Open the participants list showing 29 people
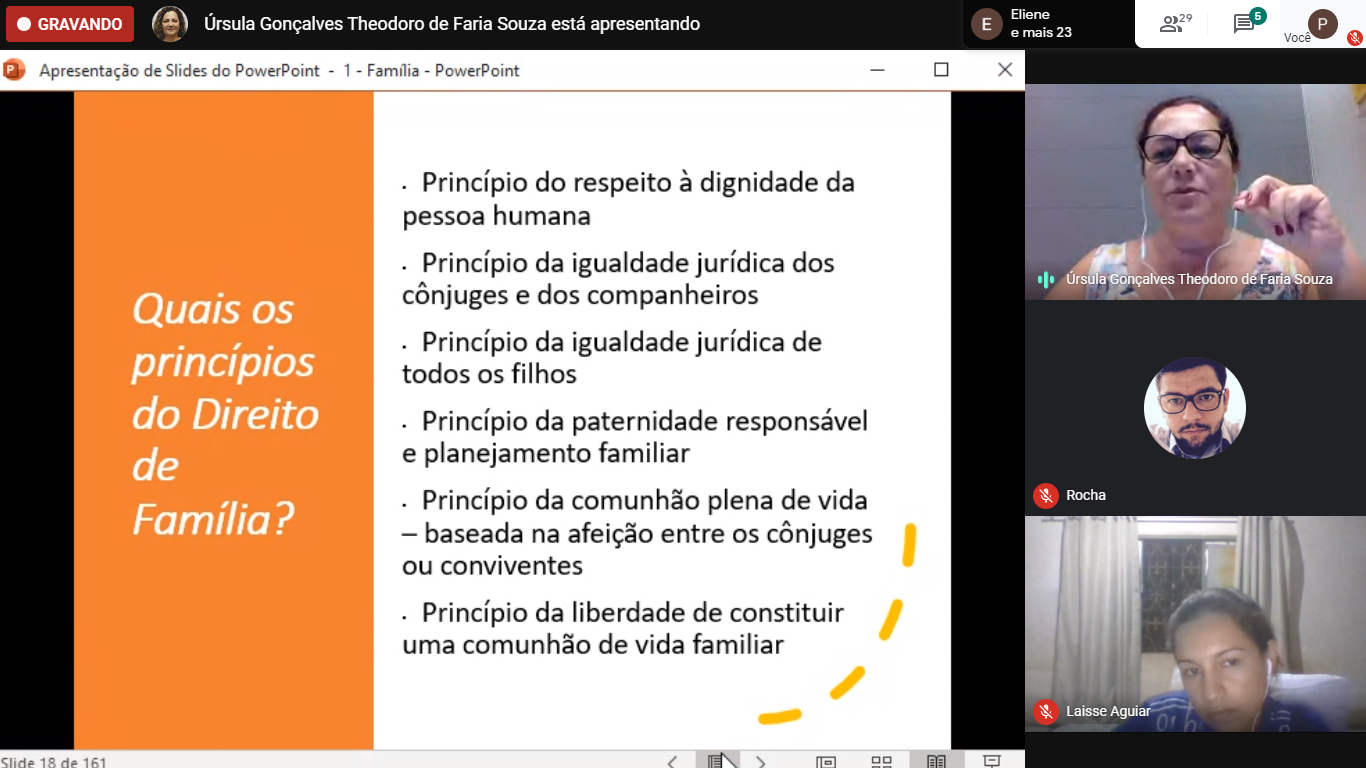The width and height of the screenshot is (1366, 768). click(1175, 24)
